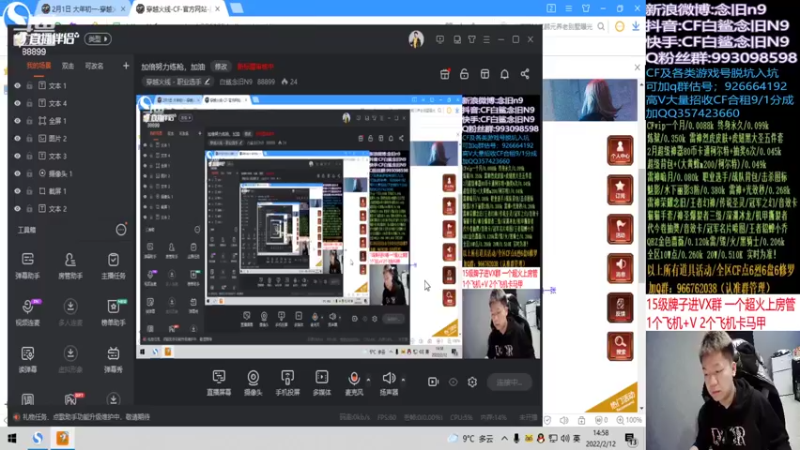Open the skin T-shirt icon in title bar
The width and height of the screenshot is (800, 450).
(x=472, y=39)
